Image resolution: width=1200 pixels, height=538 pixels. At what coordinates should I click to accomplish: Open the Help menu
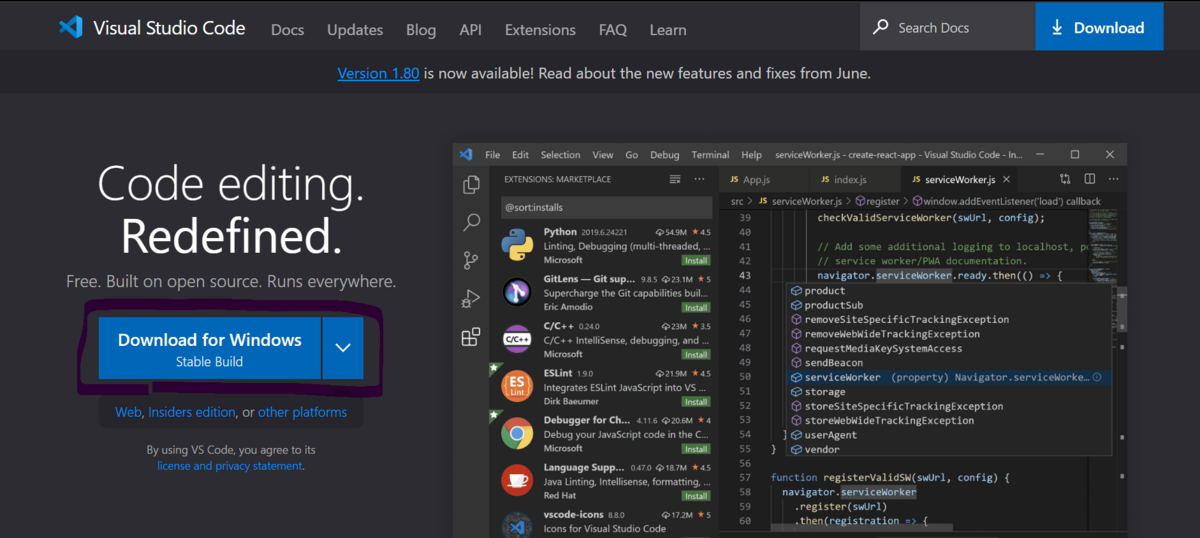751,155
